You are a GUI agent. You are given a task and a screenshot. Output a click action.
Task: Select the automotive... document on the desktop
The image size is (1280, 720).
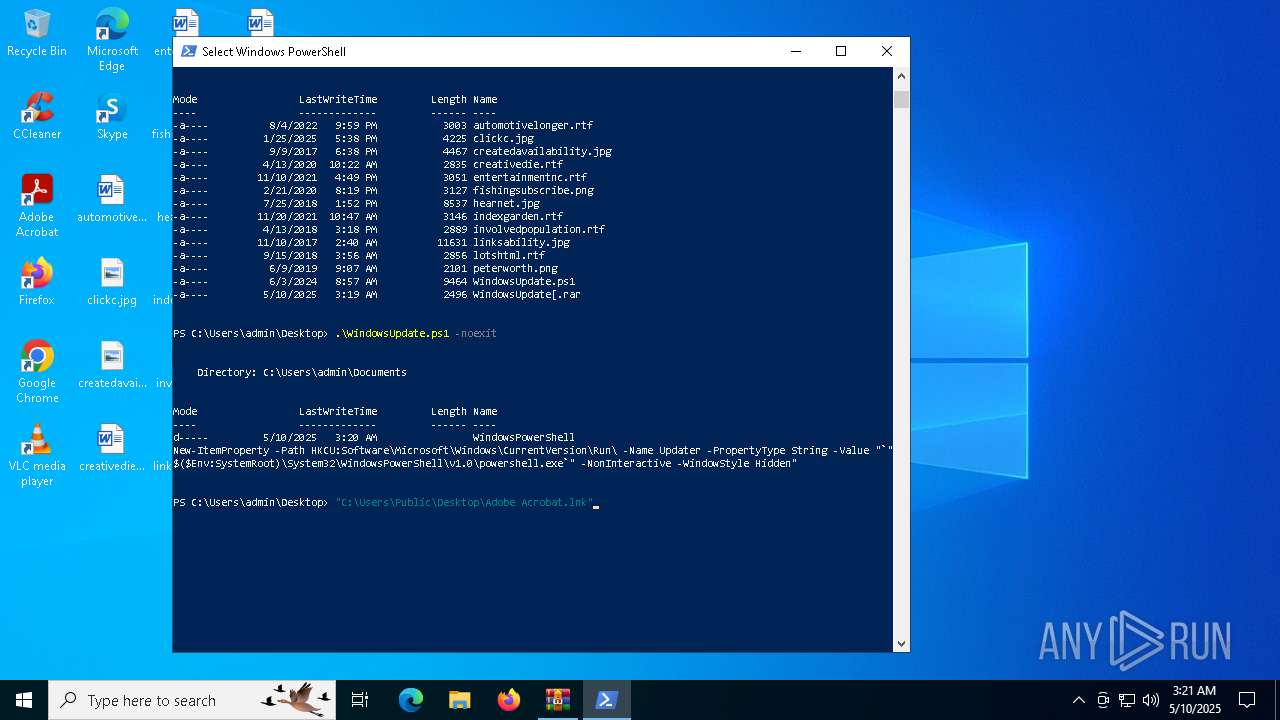coord(112,199)
